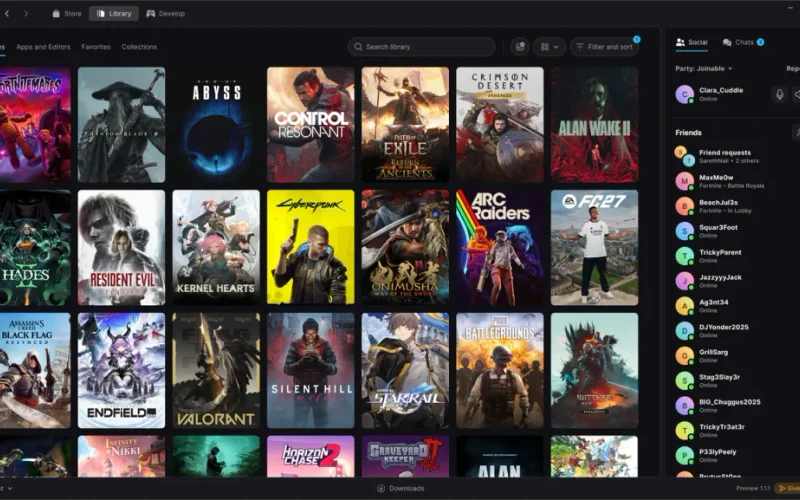Open the Crimson Desert game tile

pos(500,125)
